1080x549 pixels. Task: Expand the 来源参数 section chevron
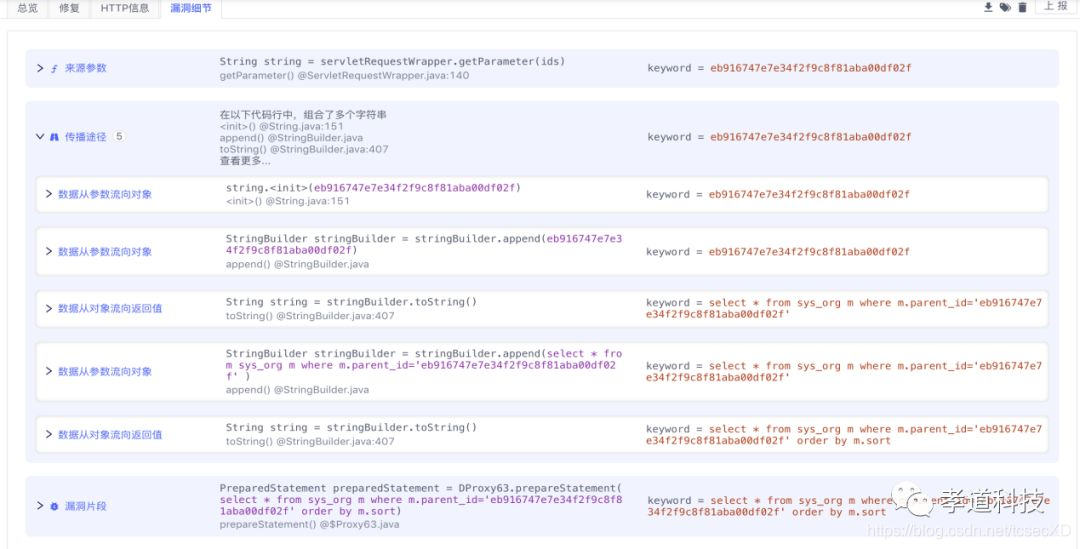point(40,68)
